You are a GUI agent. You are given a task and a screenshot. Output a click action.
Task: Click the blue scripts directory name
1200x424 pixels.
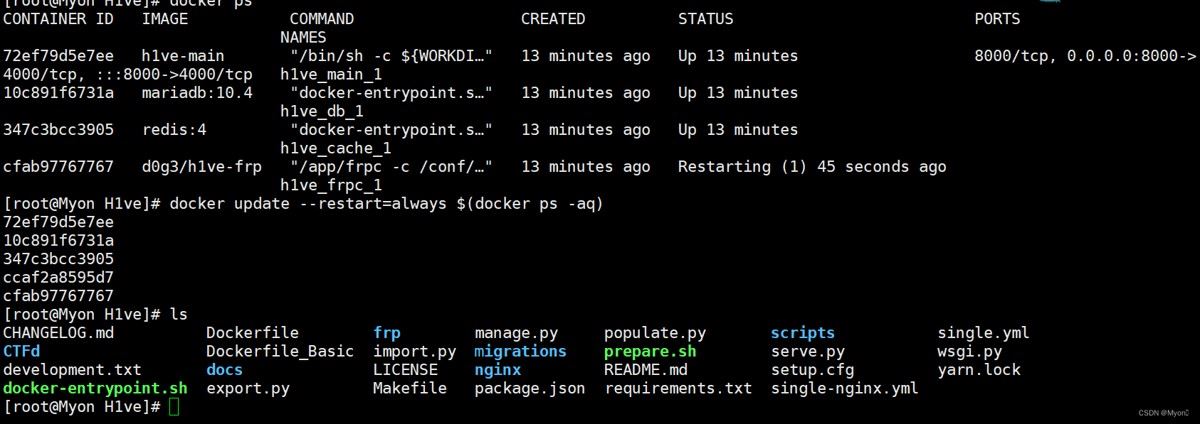pos(802,333)
